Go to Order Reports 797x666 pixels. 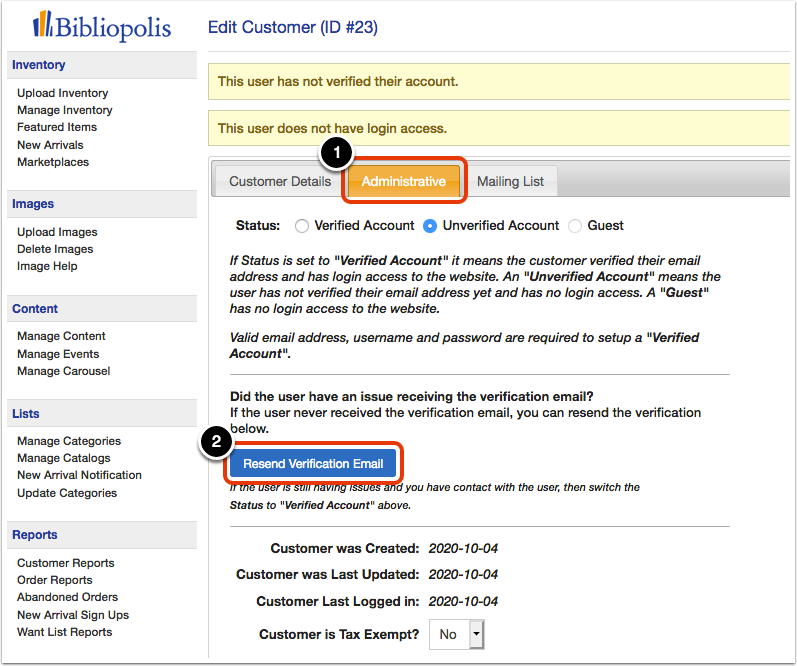pos(54,580)
